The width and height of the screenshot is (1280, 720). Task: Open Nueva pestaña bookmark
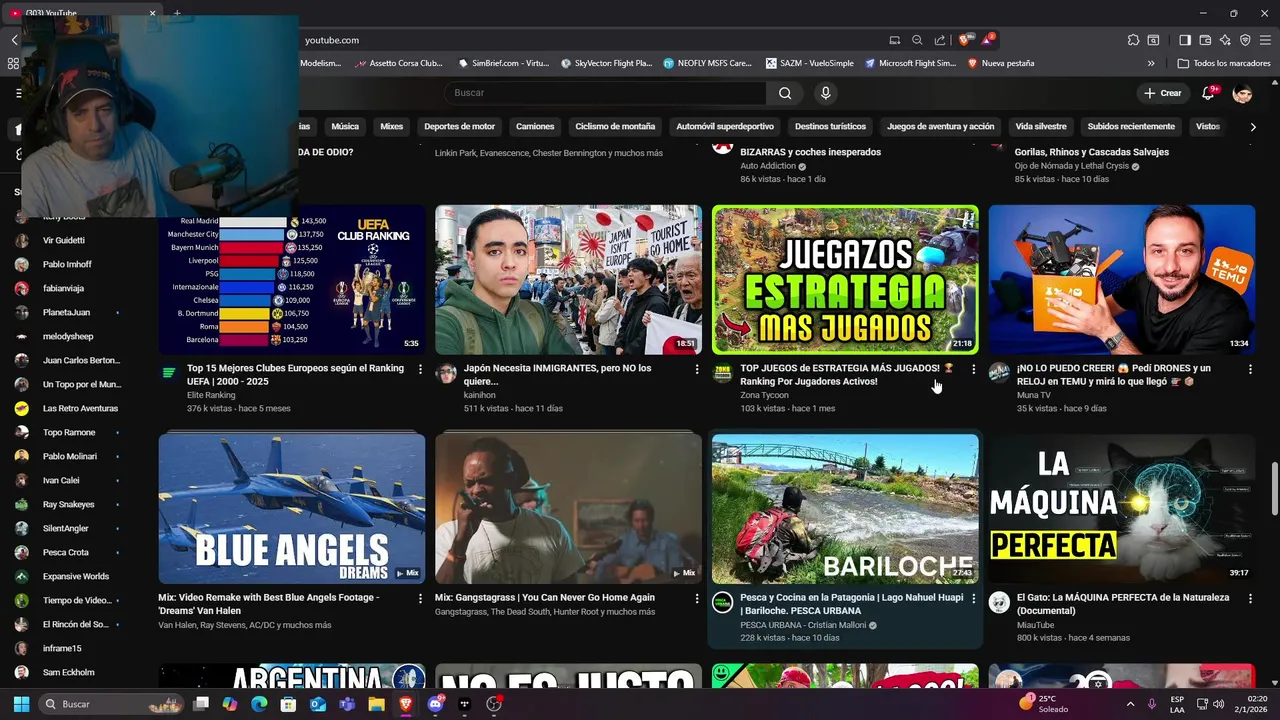tap(1001, 63)
